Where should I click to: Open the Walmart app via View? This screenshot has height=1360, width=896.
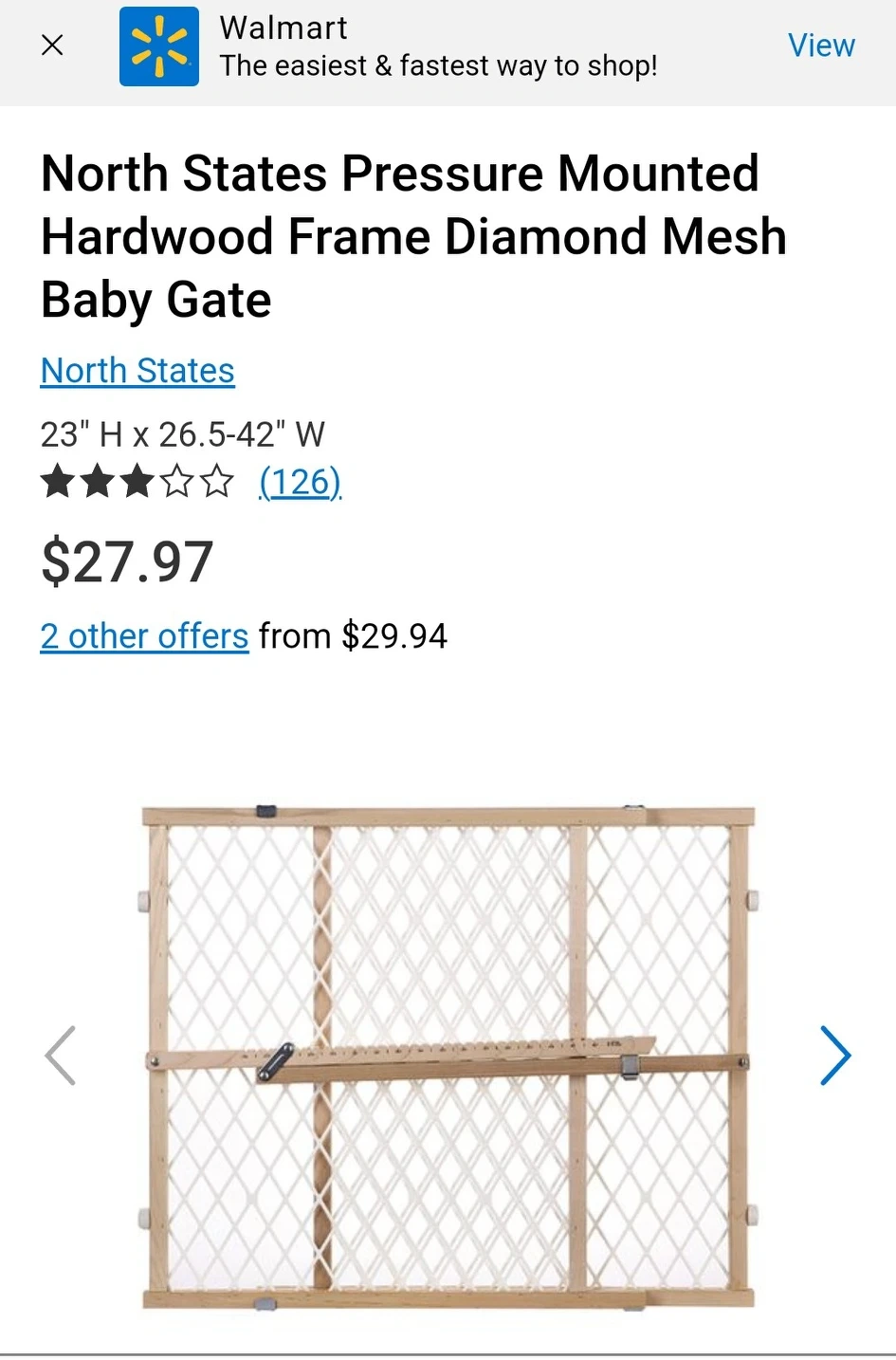click(x=821, y=46)
